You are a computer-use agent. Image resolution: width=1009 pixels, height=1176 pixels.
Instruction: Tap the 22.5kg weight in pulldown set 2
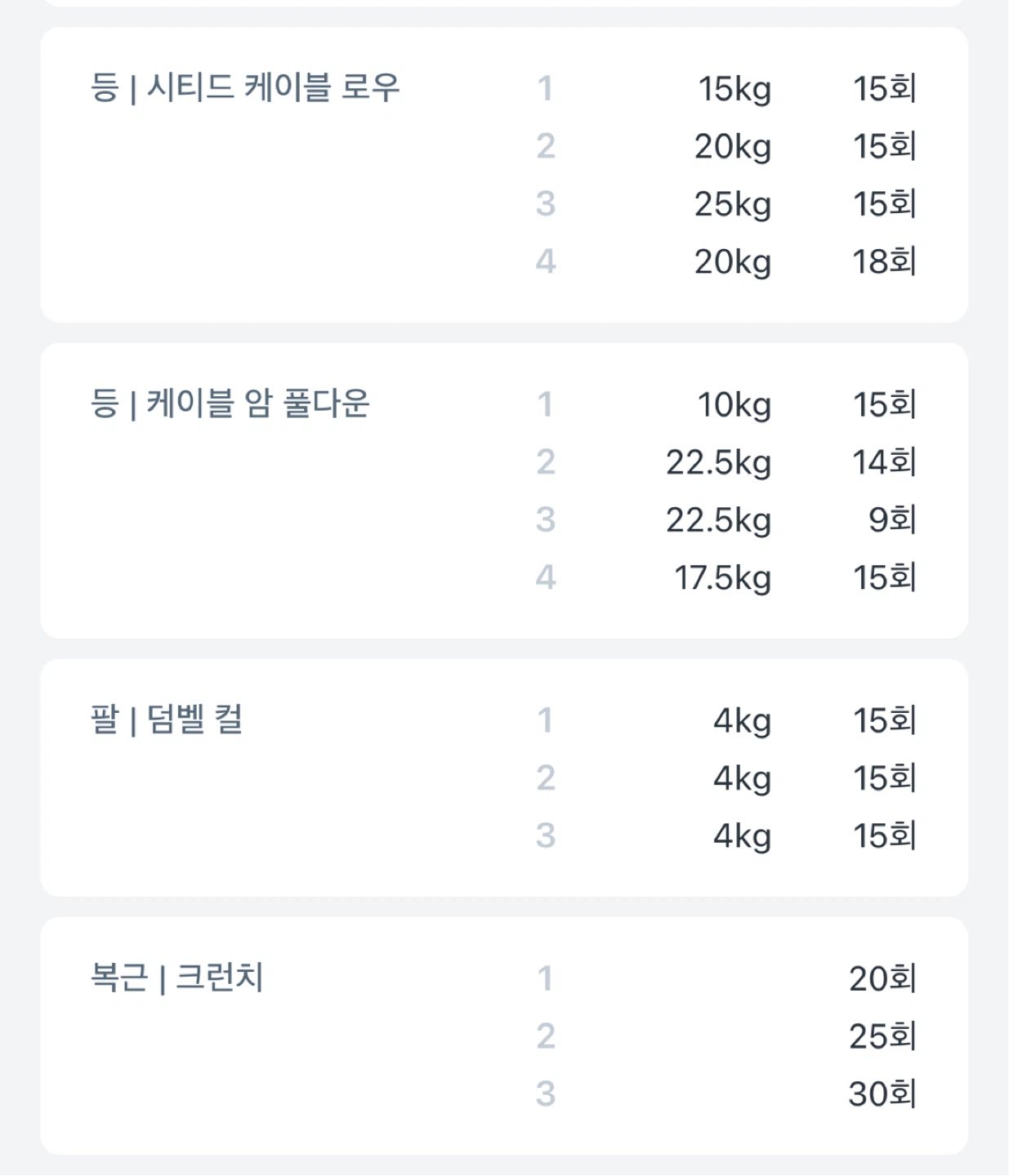[x=719, y=463]
